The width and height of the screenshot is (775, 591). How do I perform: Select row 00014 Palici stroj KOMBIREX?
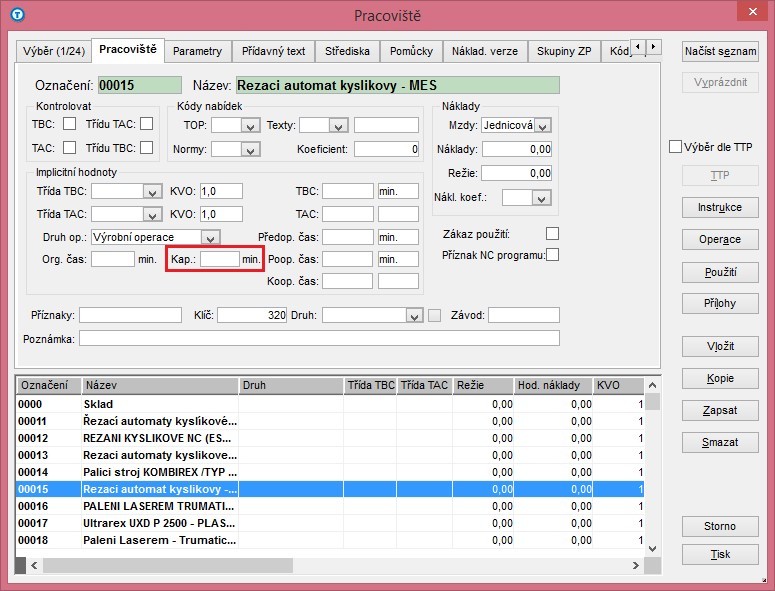click(330, 472)
